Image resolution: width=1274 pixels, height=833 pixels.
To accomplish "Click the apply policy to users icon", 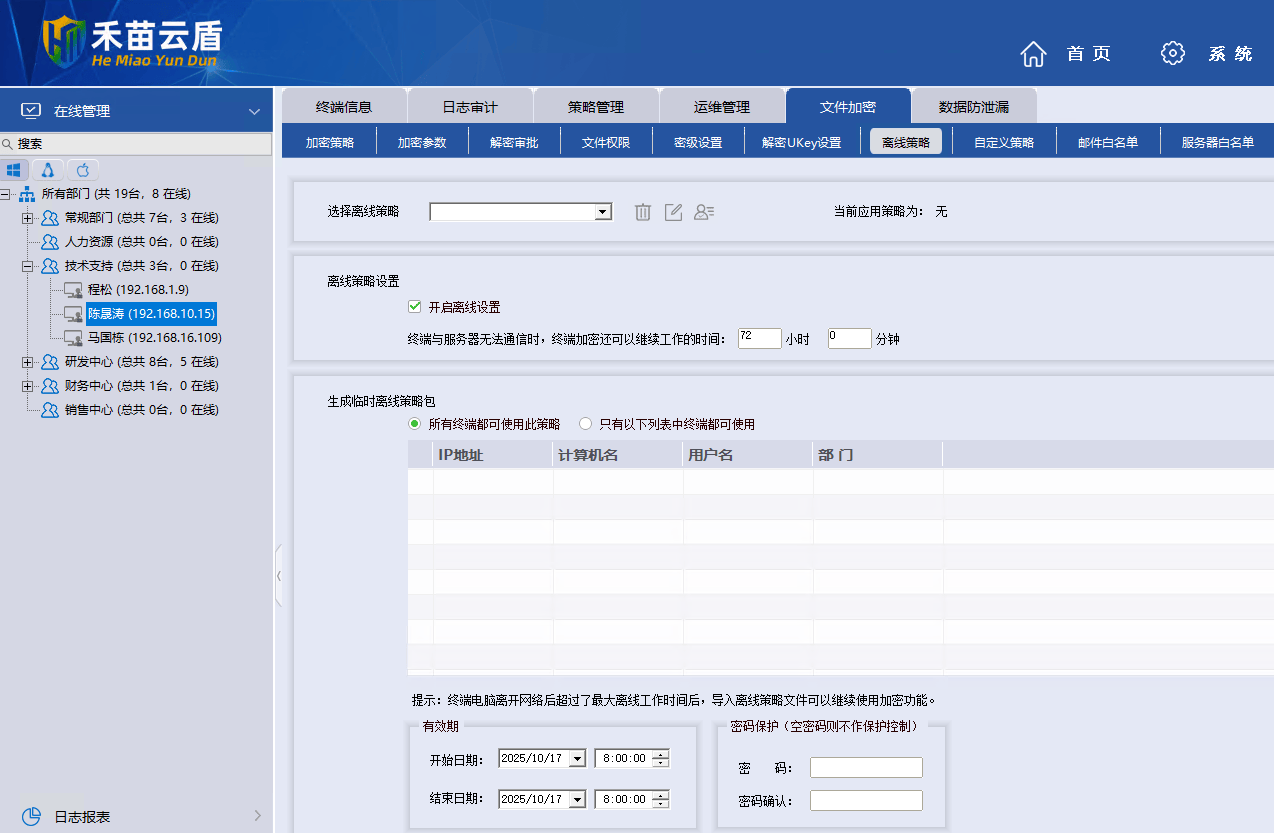I will (x=704, y=212).
